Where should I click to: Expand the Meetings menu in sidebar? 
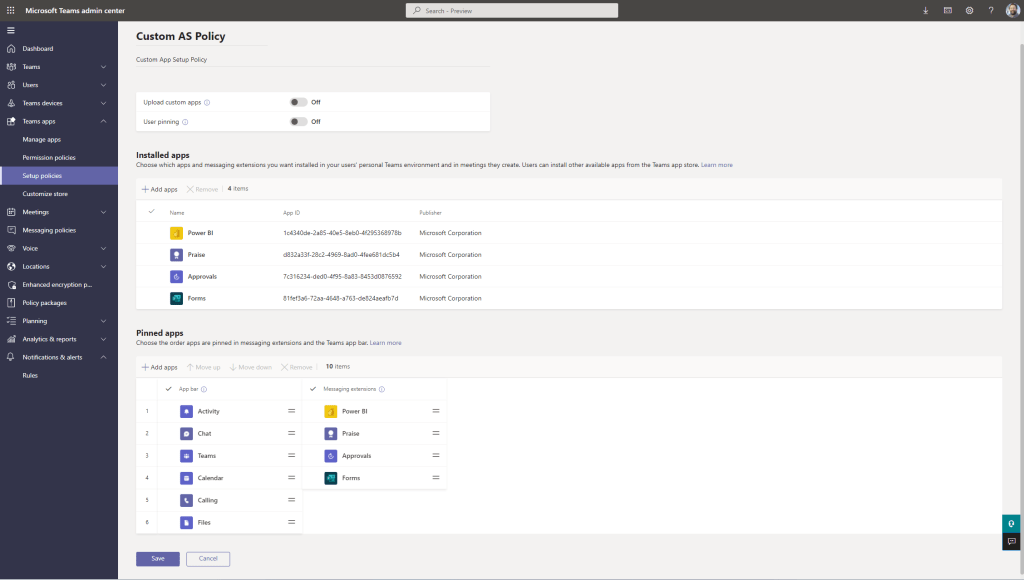tap(103, 212)
